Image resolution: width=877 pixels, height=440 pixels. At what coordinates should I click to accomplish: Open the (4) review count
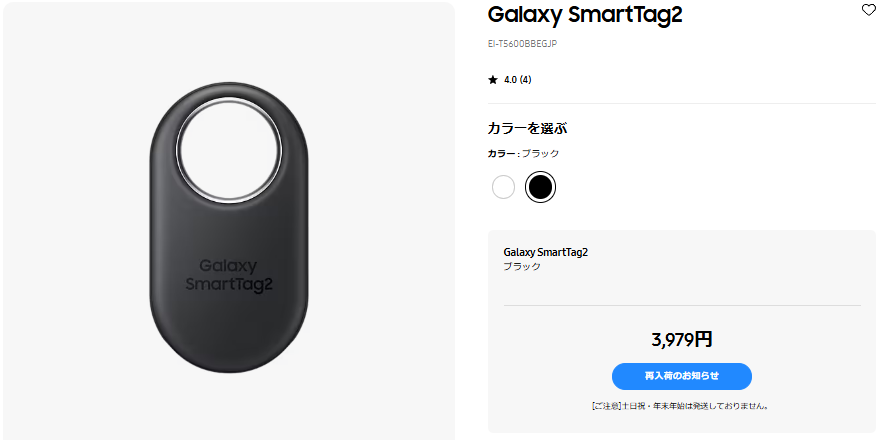(x=525, y=80)
